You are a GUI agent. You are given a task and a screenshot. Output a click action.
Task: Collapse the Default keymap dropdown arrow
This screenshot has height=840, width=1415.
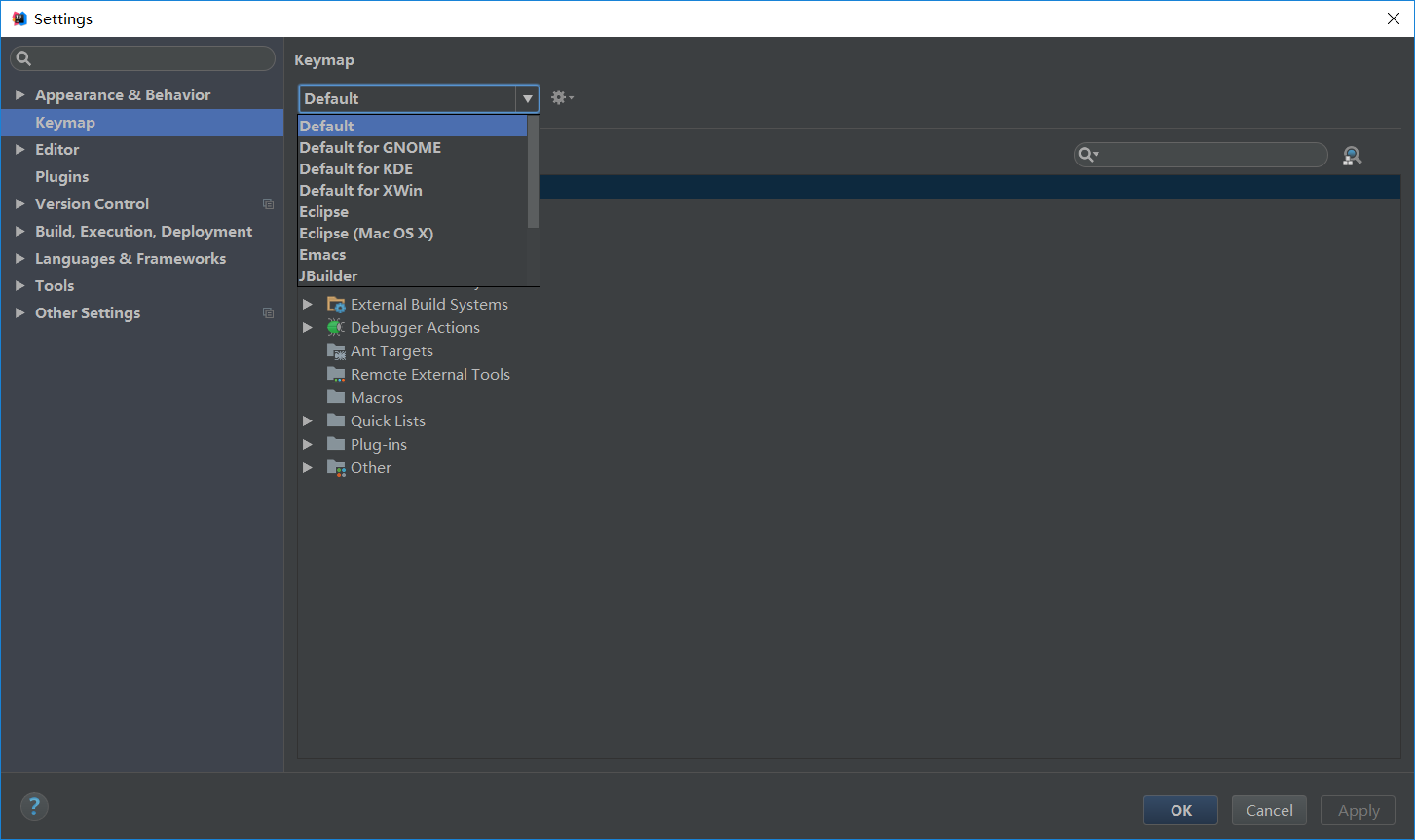pyautogui.click(x=527, y=98)
